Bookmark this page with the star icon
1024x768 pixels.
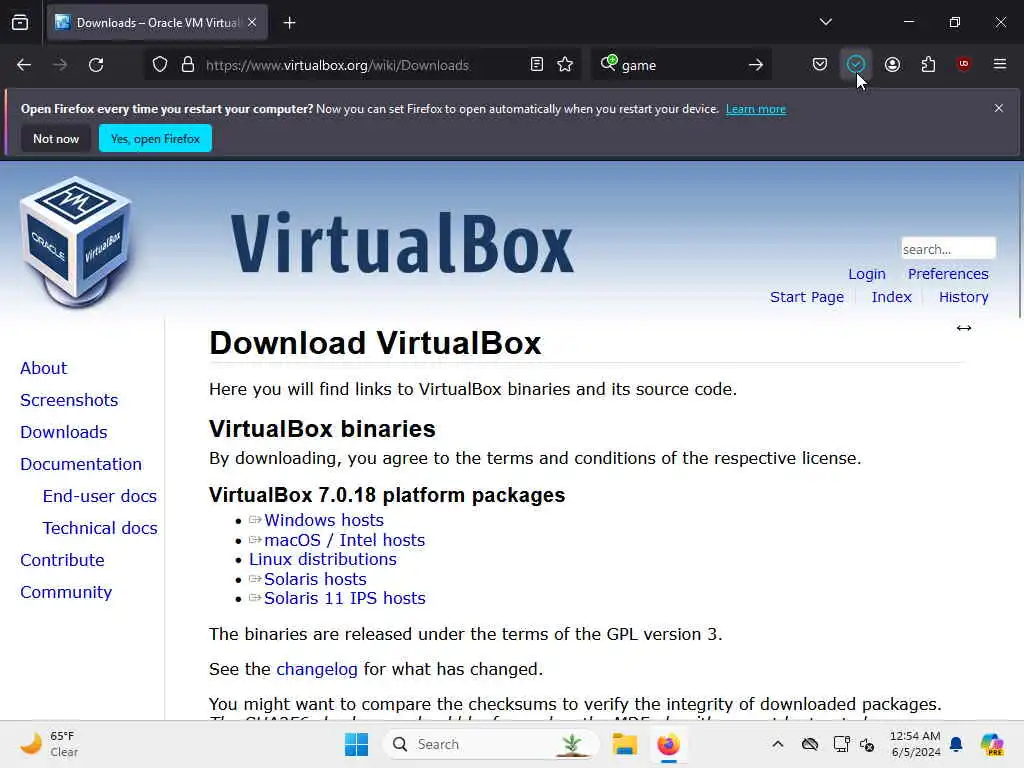pyautogui.click(x=566, y=65)
